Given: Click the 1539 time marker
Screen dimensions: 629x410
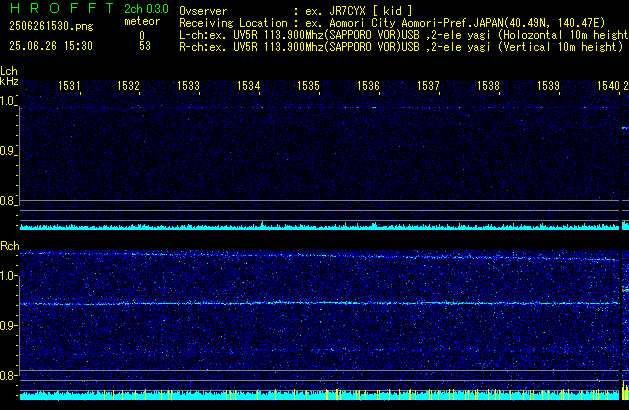Looking at the screenshot, I should point(548,86).
